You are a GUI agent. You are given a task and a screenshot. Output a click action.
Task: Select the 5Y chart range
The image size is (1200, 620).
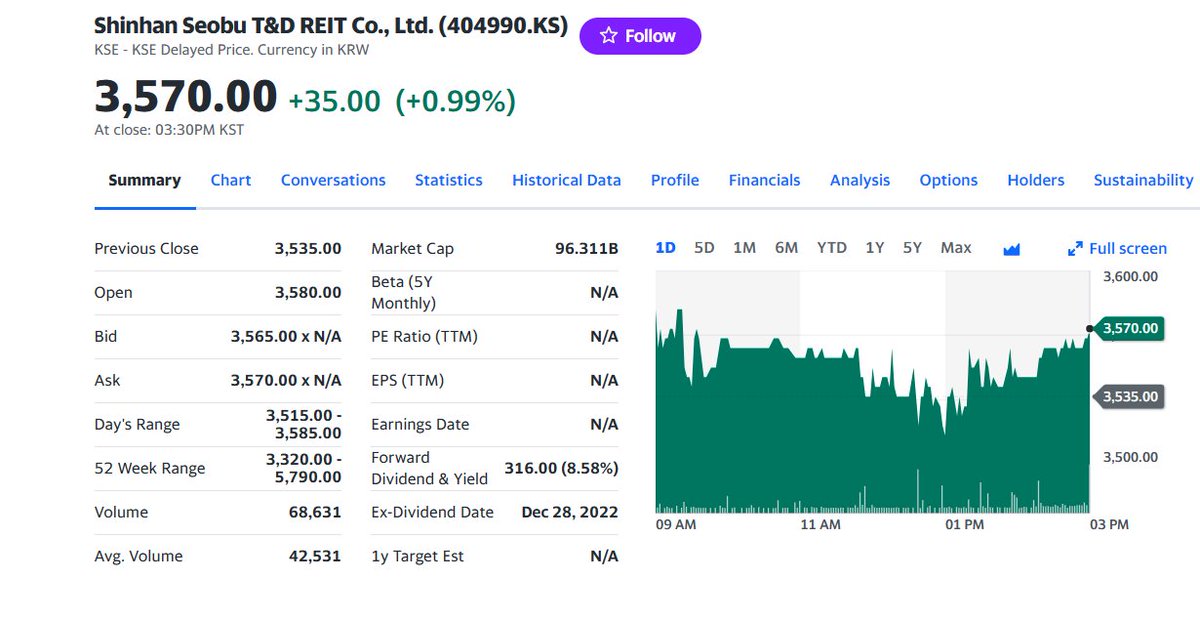click(x=912, y=248)
